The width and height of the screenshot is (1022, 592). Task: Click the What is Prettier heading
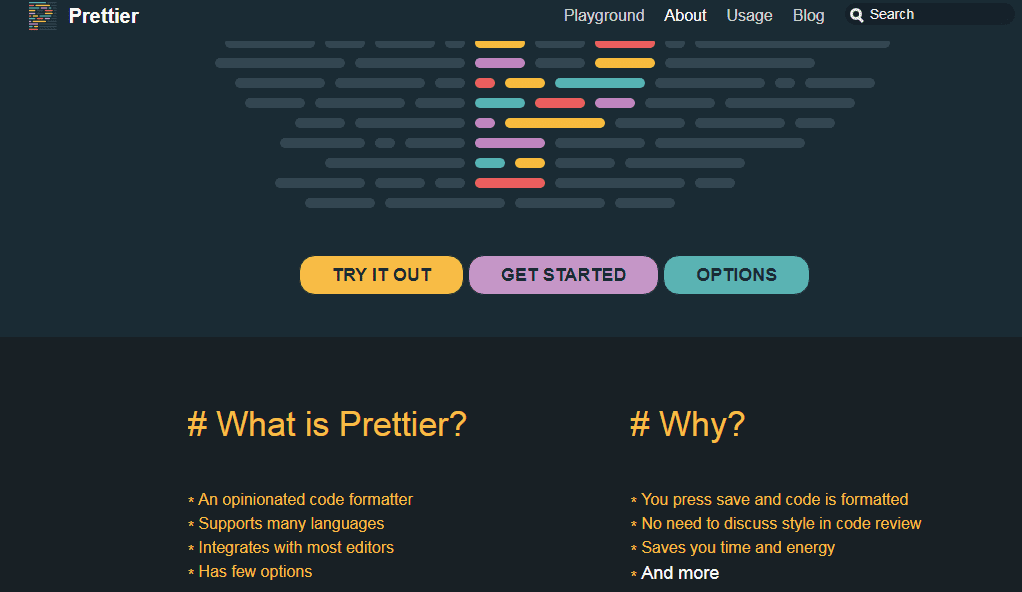(x=327, y=424)
